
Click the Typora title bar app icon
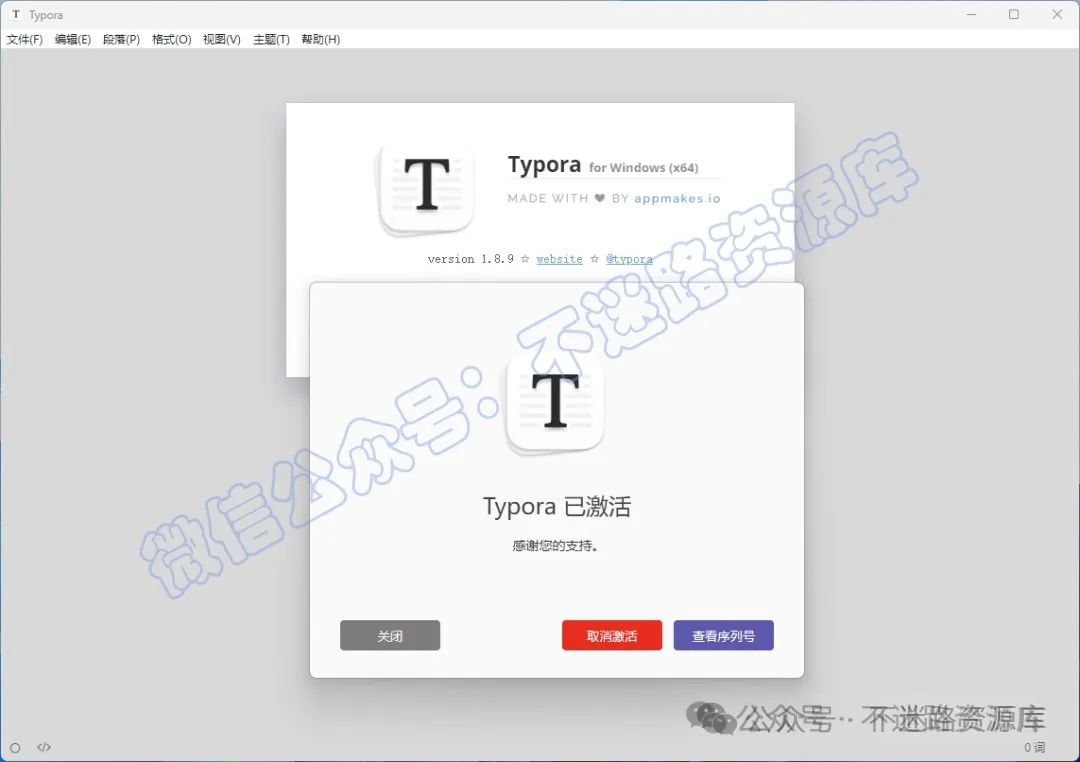click(16, 14)
